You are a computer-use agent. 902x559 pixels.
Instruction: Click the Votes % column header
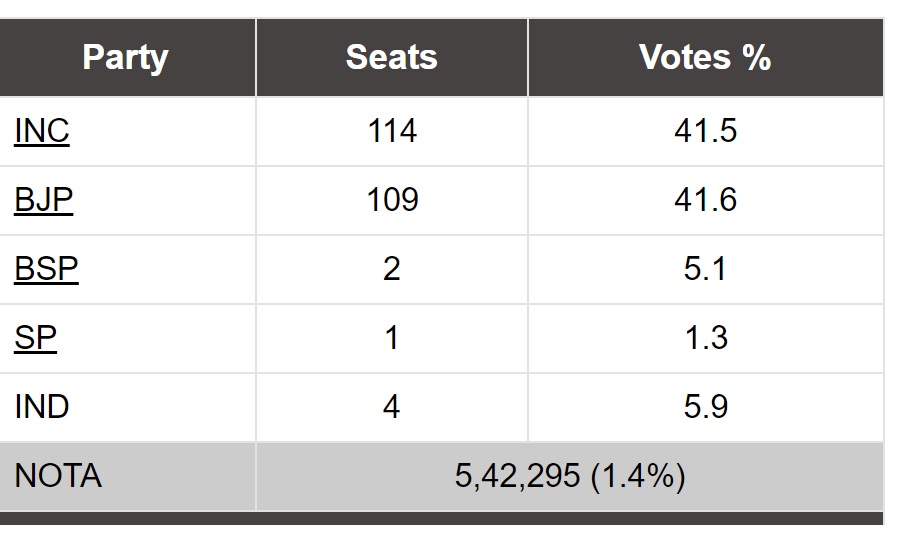tap(705, 57)
